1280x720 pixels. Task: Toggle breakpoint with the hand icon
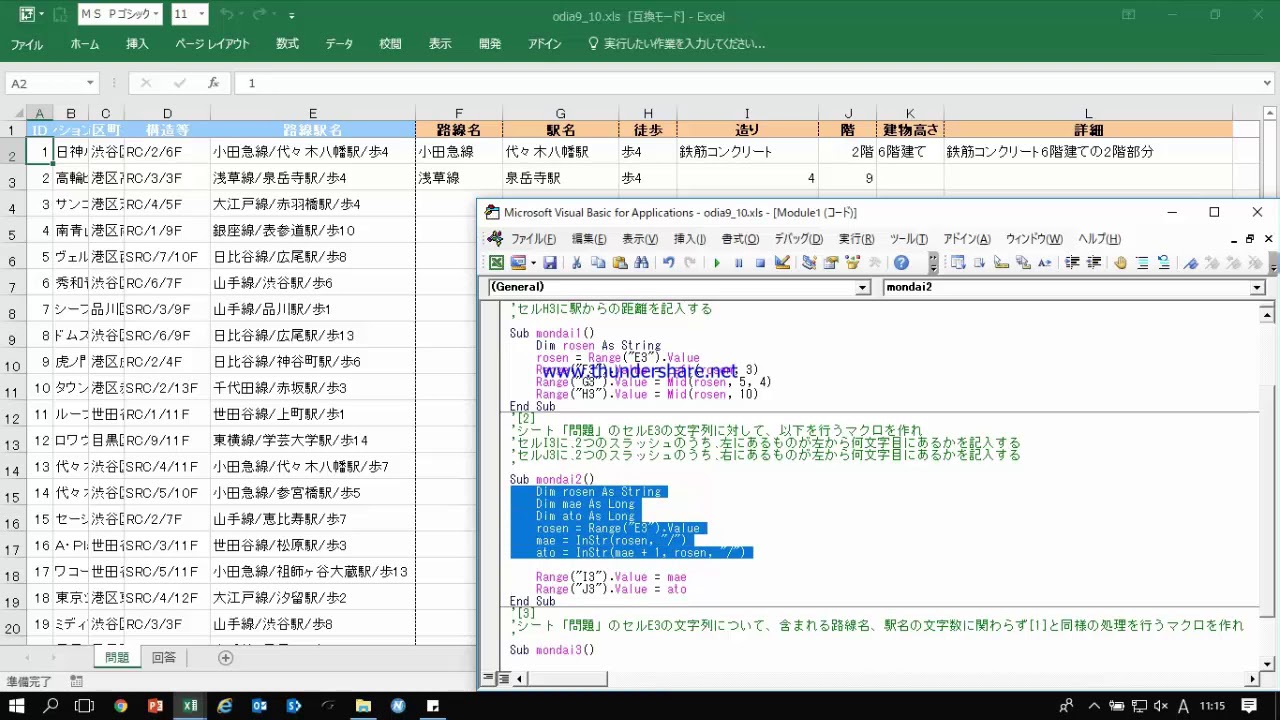point(1120,263)
